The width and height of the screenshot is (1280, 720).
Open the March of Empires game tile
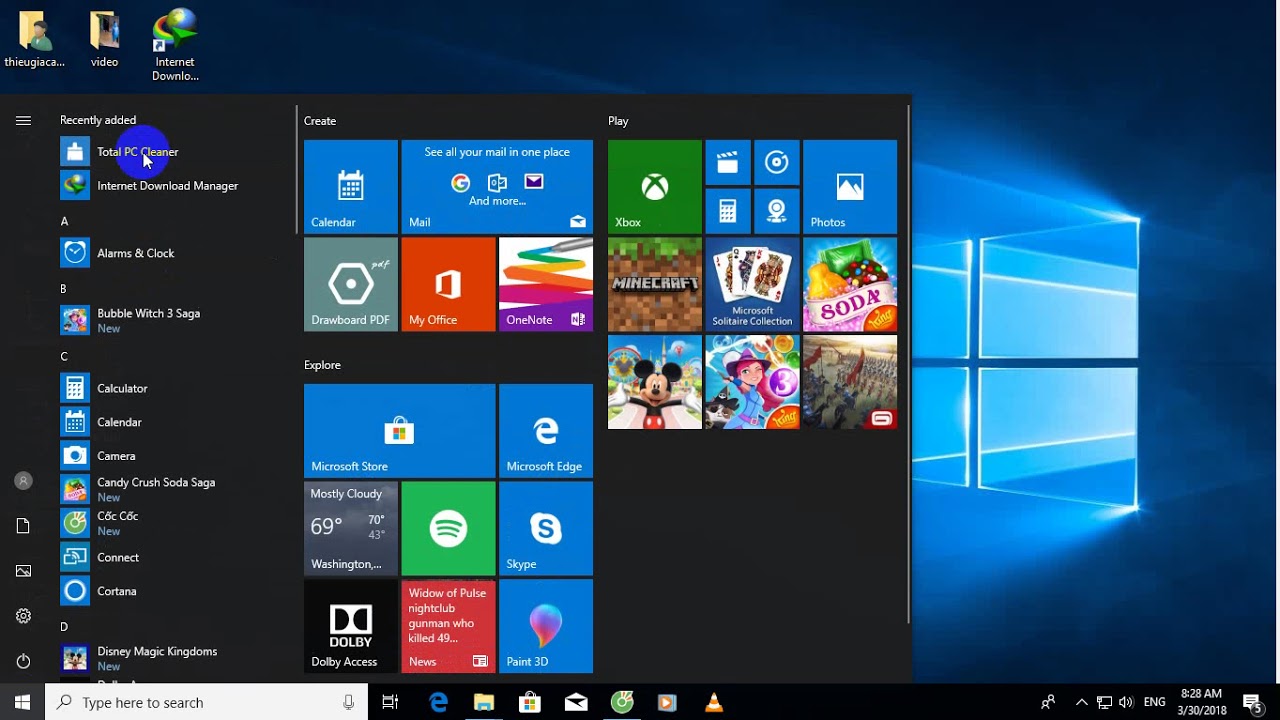pyautogui.click(x=850, y=382)
